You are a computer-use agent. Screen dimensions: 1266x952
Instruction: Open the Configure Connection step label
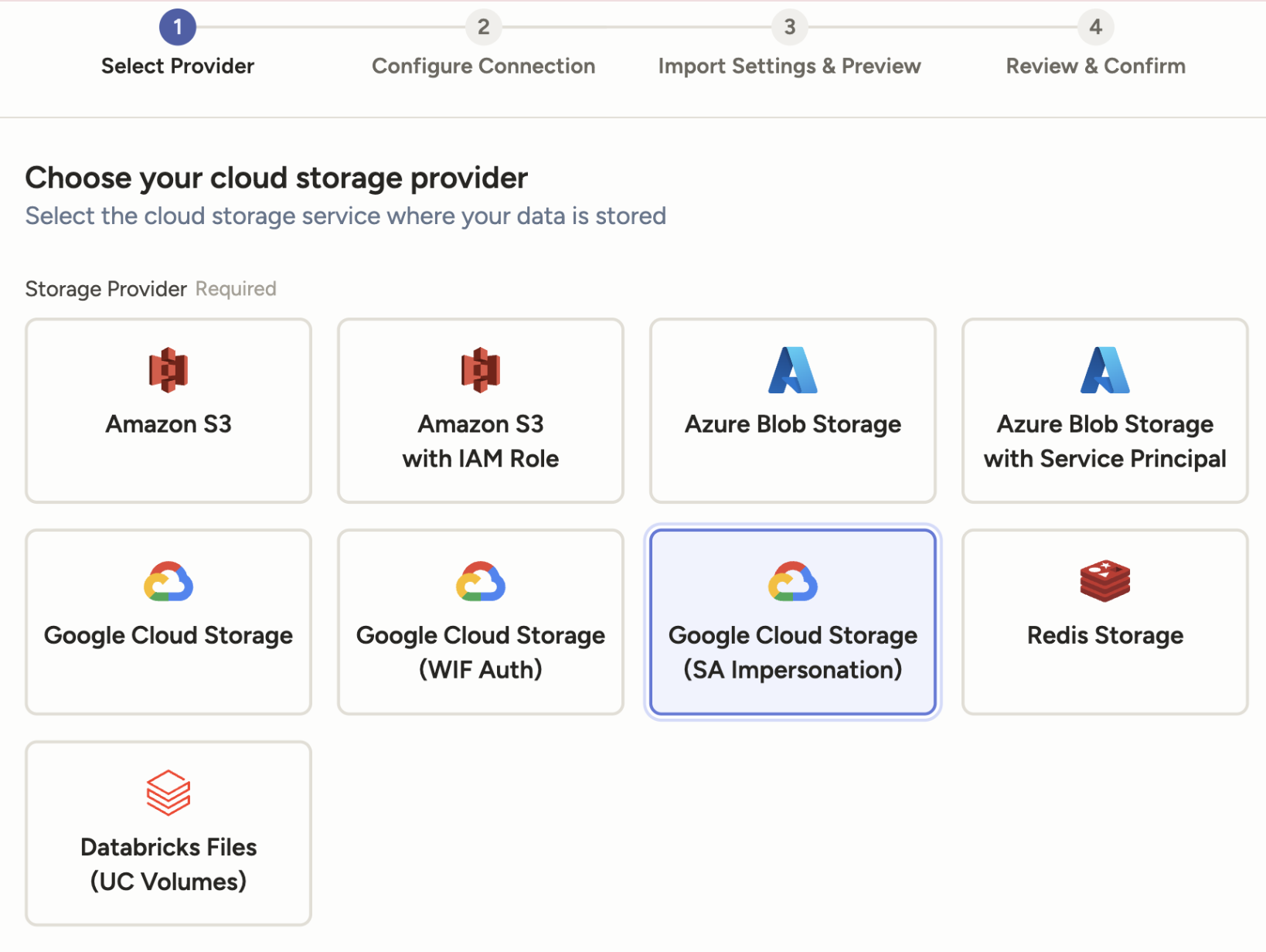coord(484,66)
